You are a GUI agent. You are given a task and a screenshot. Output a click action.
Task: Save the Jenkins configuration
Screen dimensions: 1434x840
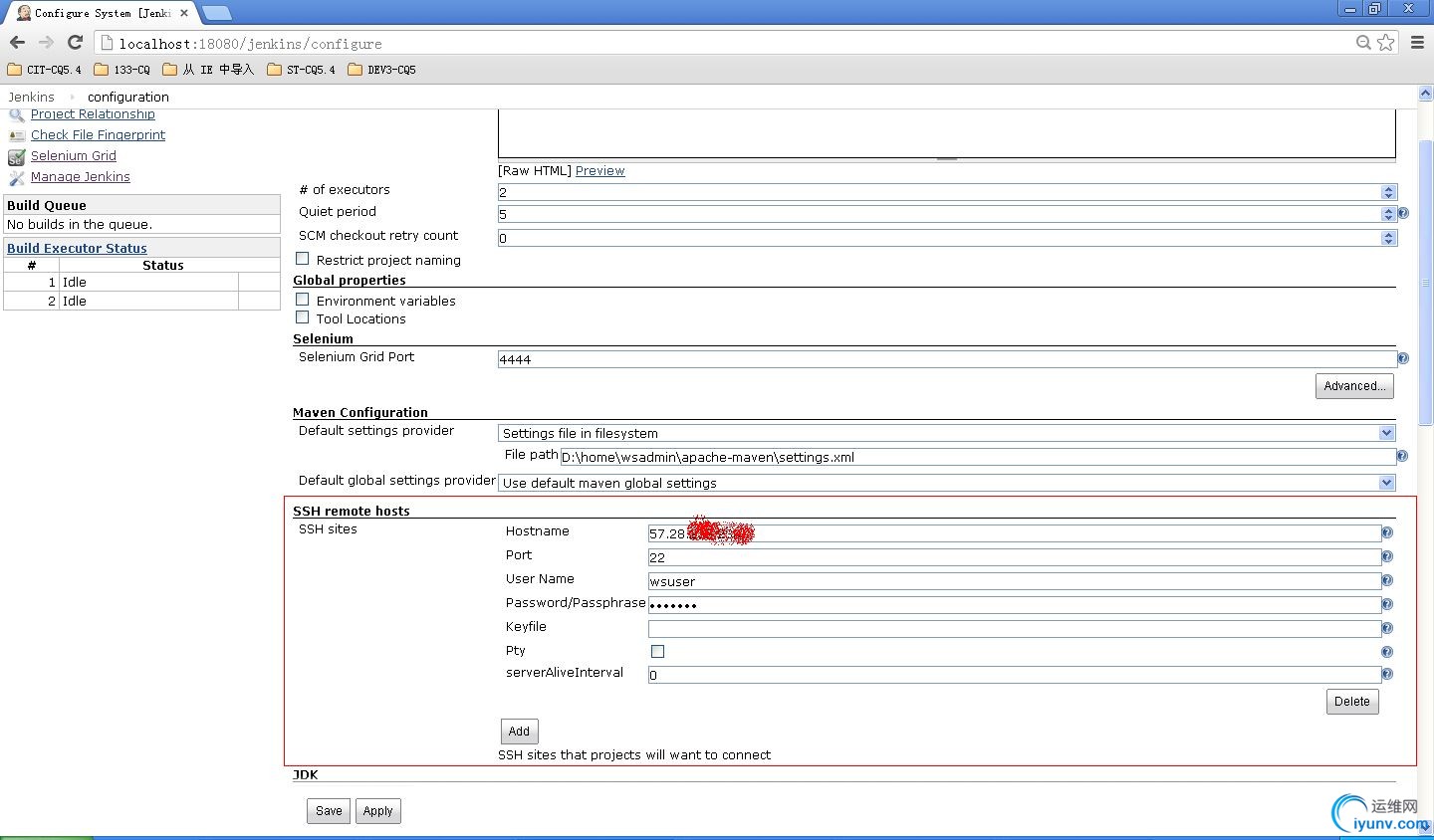point(329,811)
